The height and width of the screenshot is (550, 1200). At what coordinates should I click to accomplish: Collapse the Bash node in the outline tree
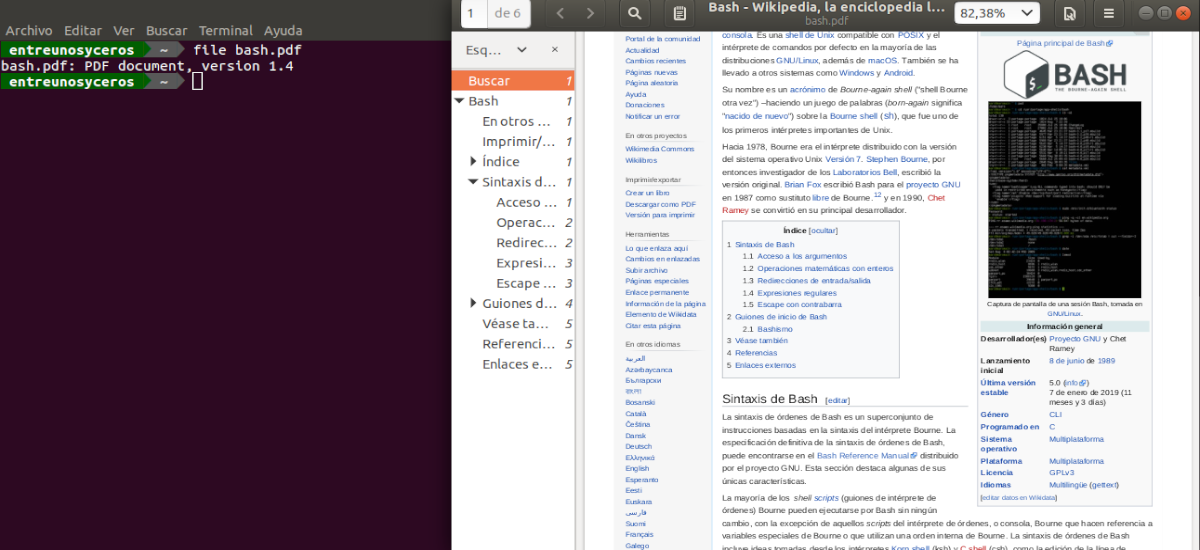[459, 101]
